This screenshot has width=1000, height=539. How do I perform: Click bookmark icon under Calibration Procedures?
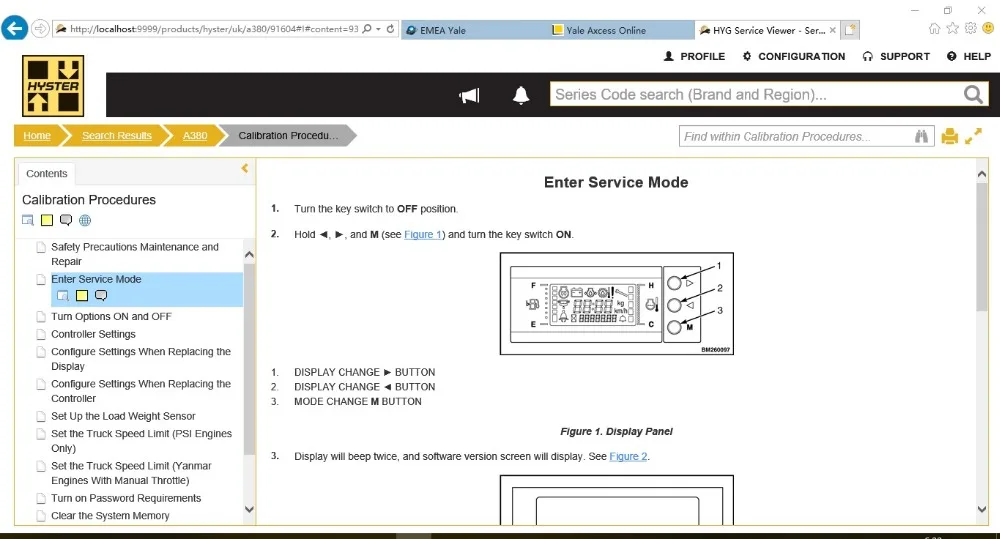tap(27, 220)
